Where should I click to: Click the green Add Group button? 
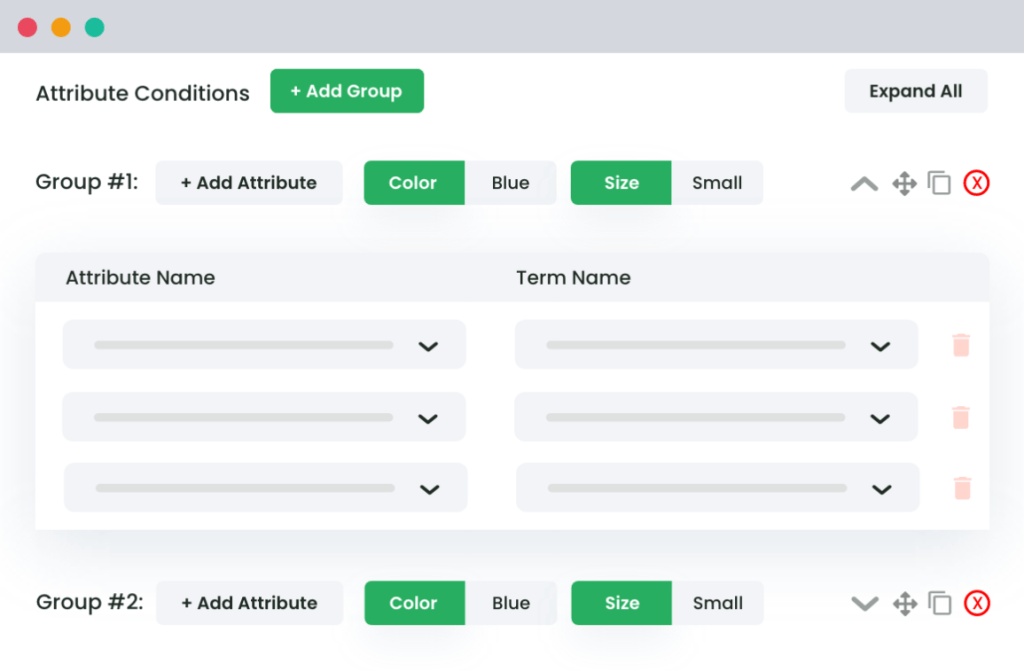tap(347, 91)
